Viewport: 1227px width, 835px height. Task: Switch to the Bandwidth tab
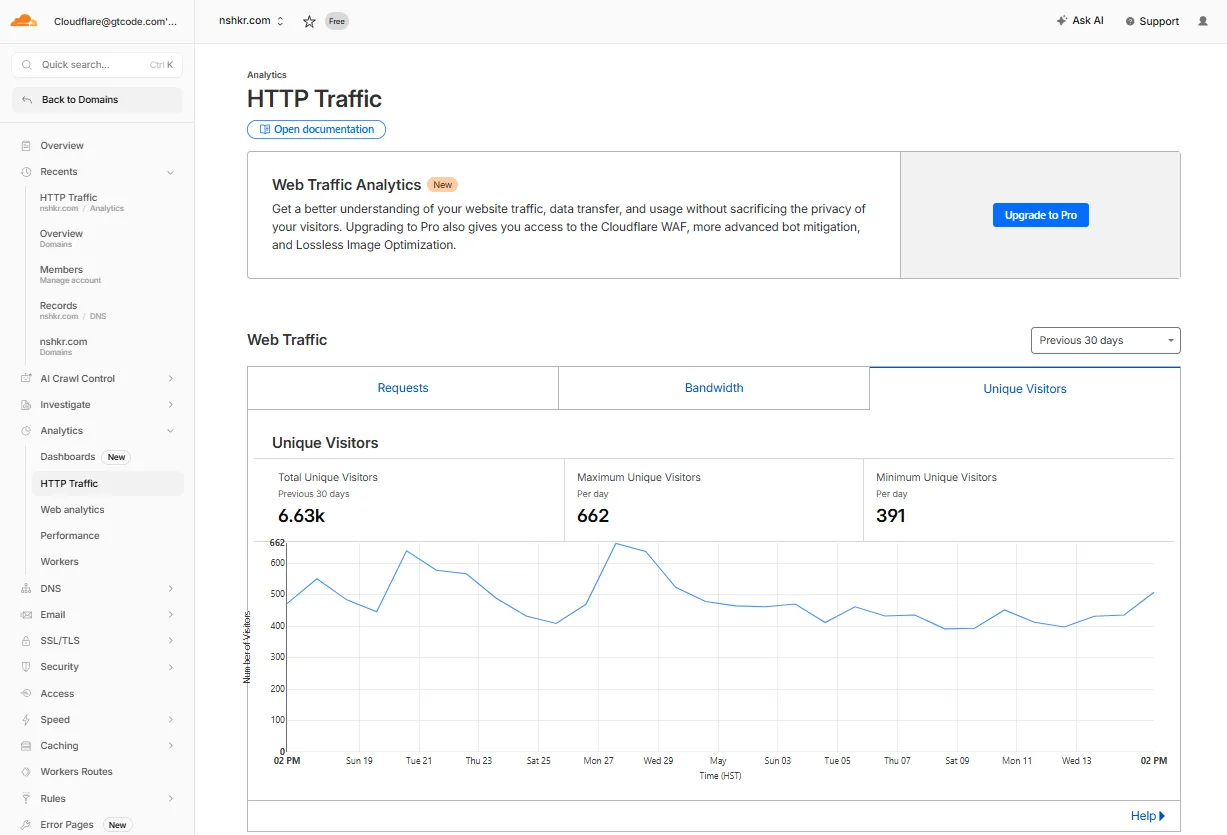[x=714, y=388]
